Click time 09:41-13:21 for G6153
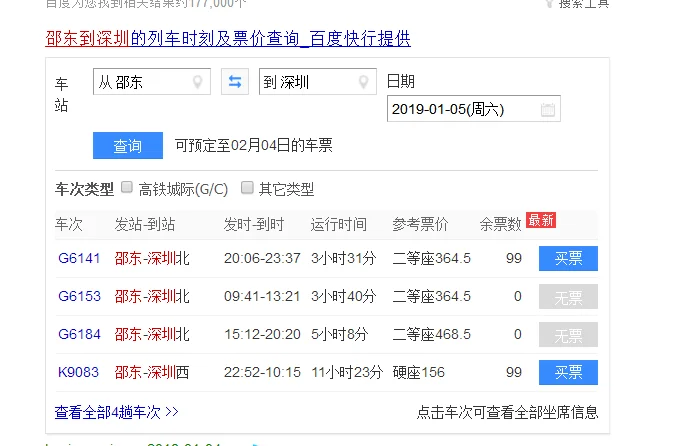The height and width of the screenshot is (446, 675). tap(262, 296)
